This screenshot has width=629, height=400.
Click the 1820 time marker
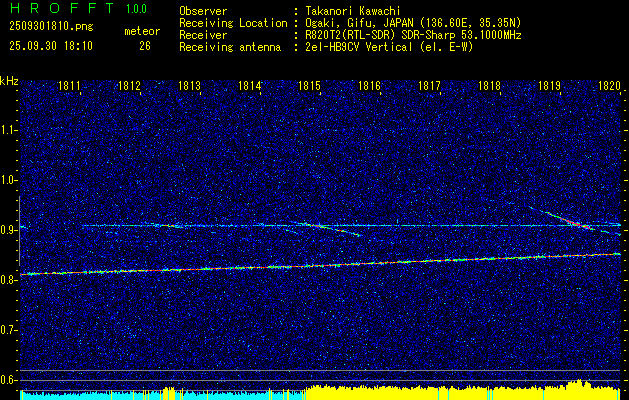(607, 87)
